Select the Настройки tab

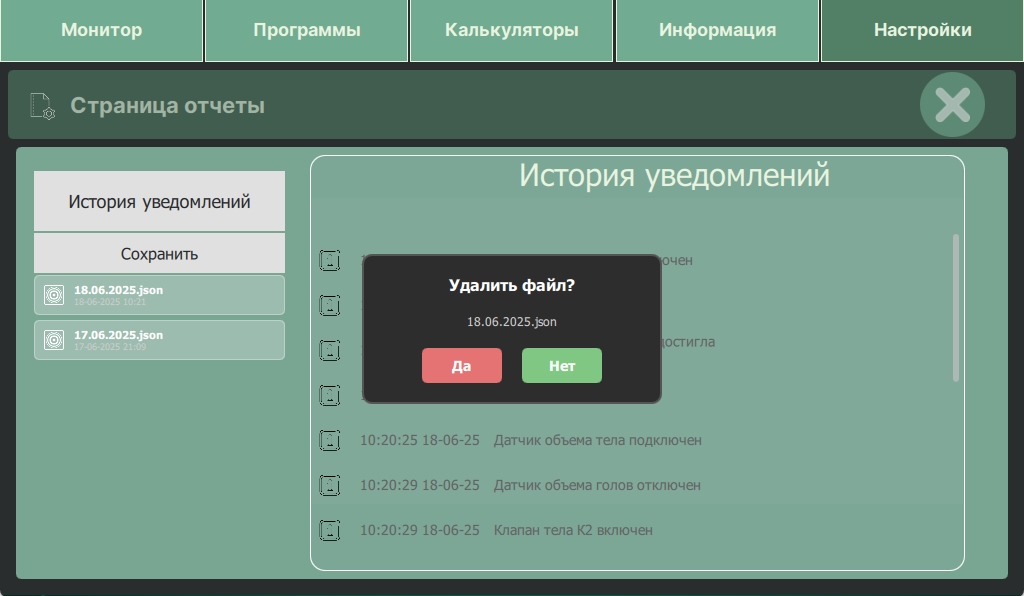click(922, 30)
